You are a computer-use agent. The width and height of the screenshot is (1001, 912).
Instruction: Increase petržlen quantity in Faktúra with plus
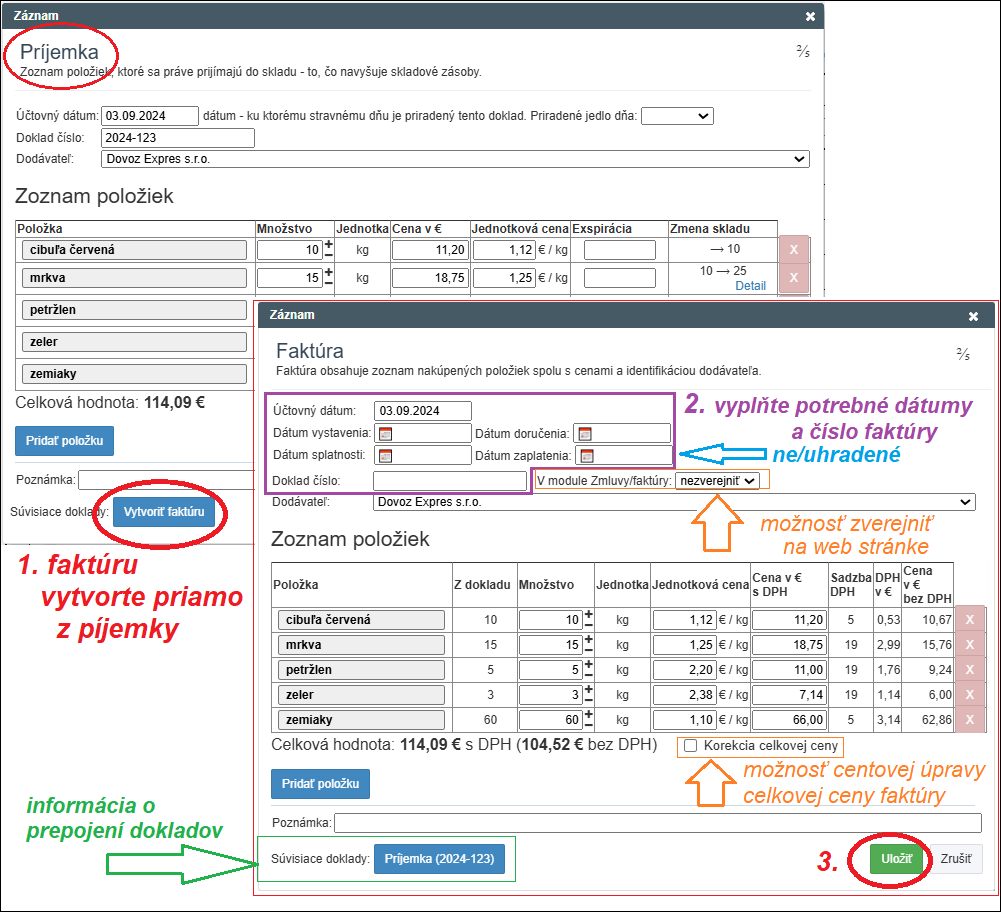(589, 664)
